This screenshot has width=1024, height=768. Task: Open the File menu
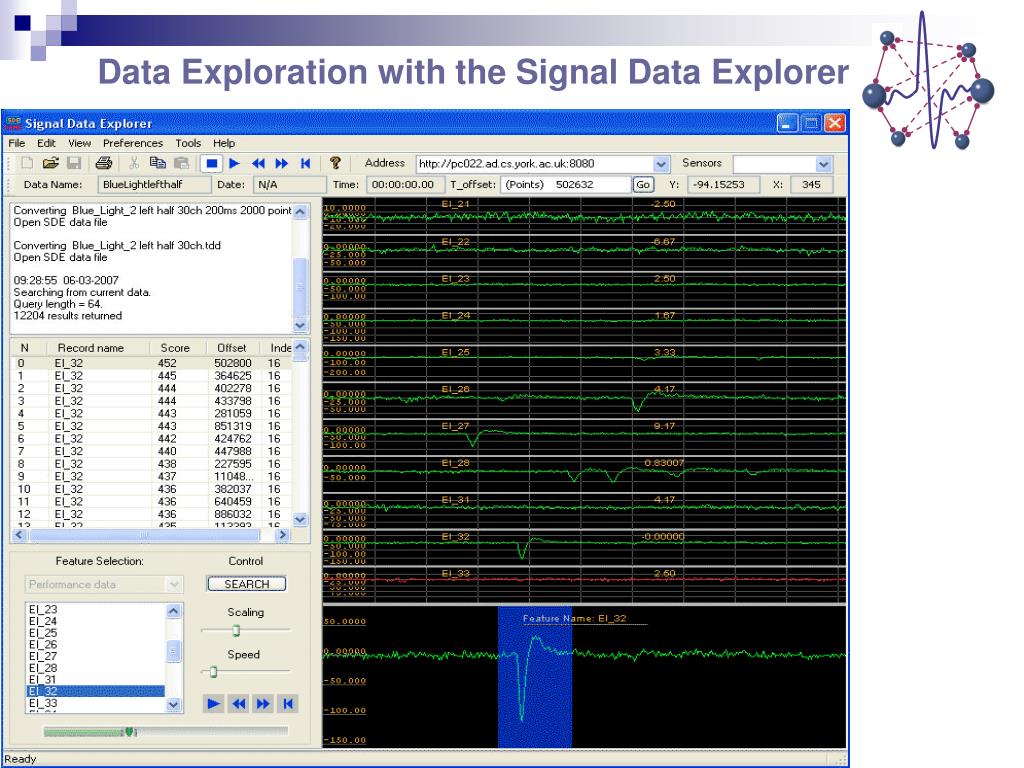pyautogui.click(x=17, y=143)
